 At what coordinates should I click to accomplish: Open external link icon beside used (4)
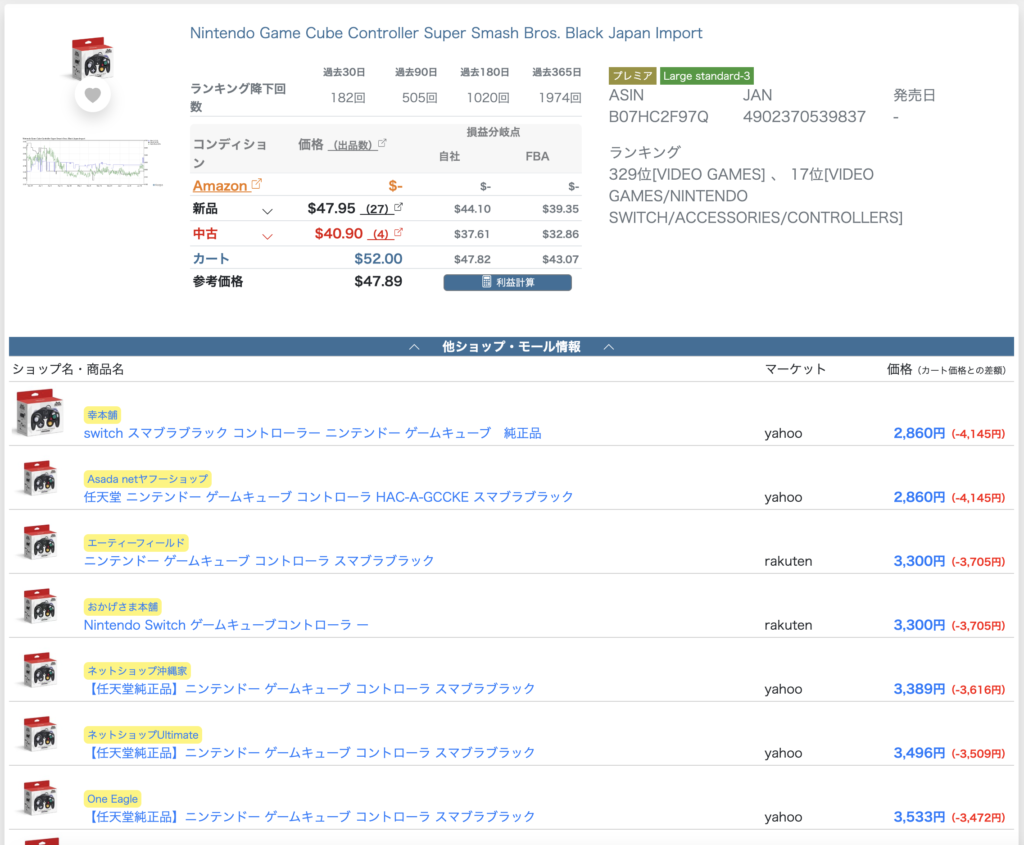tap(398, 232)
